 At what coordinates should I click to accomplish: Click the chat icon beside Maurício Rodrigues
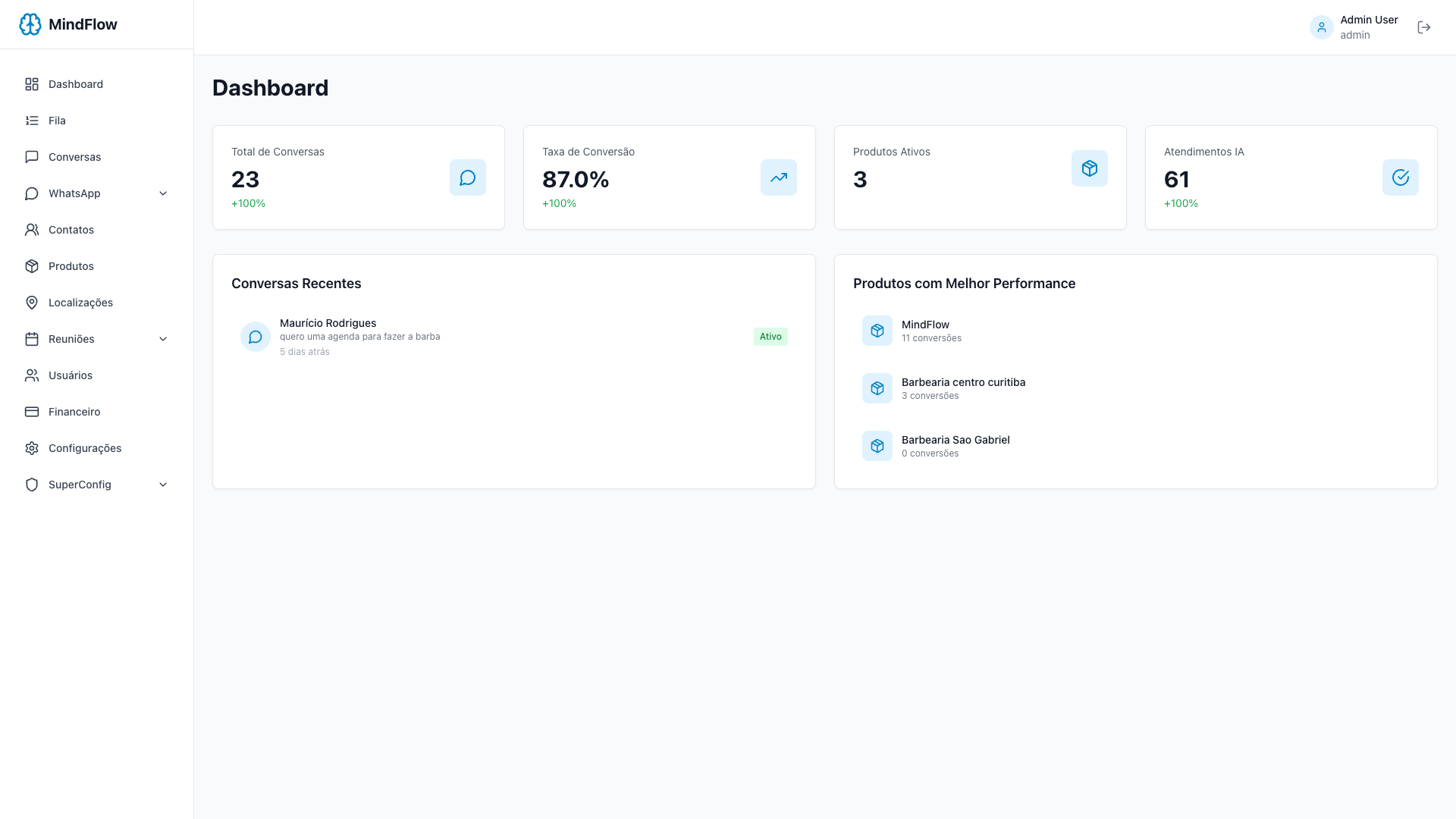[256, 337]
